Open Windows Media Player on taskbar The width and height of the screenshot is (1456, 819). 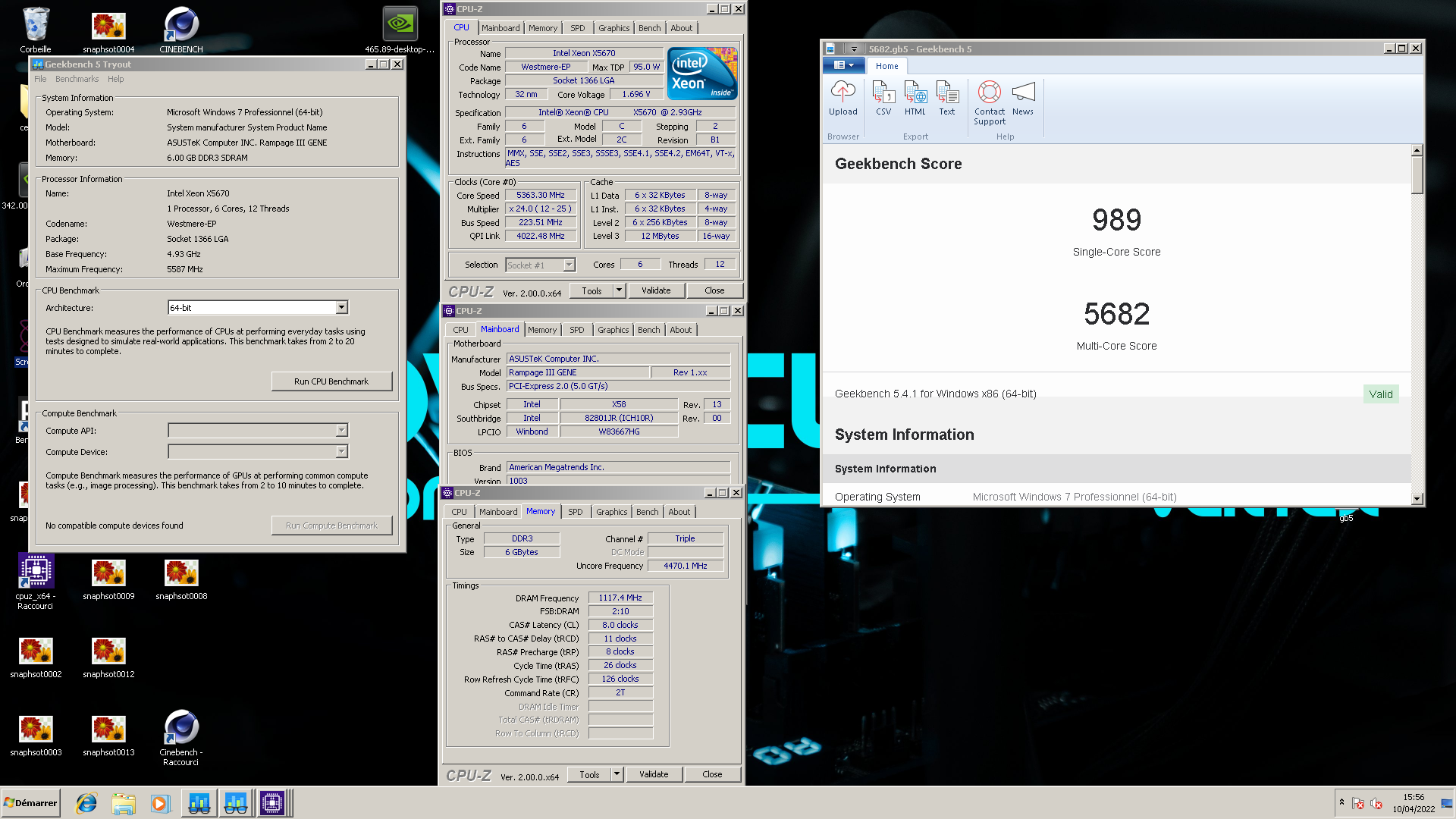tap(160, 803)
